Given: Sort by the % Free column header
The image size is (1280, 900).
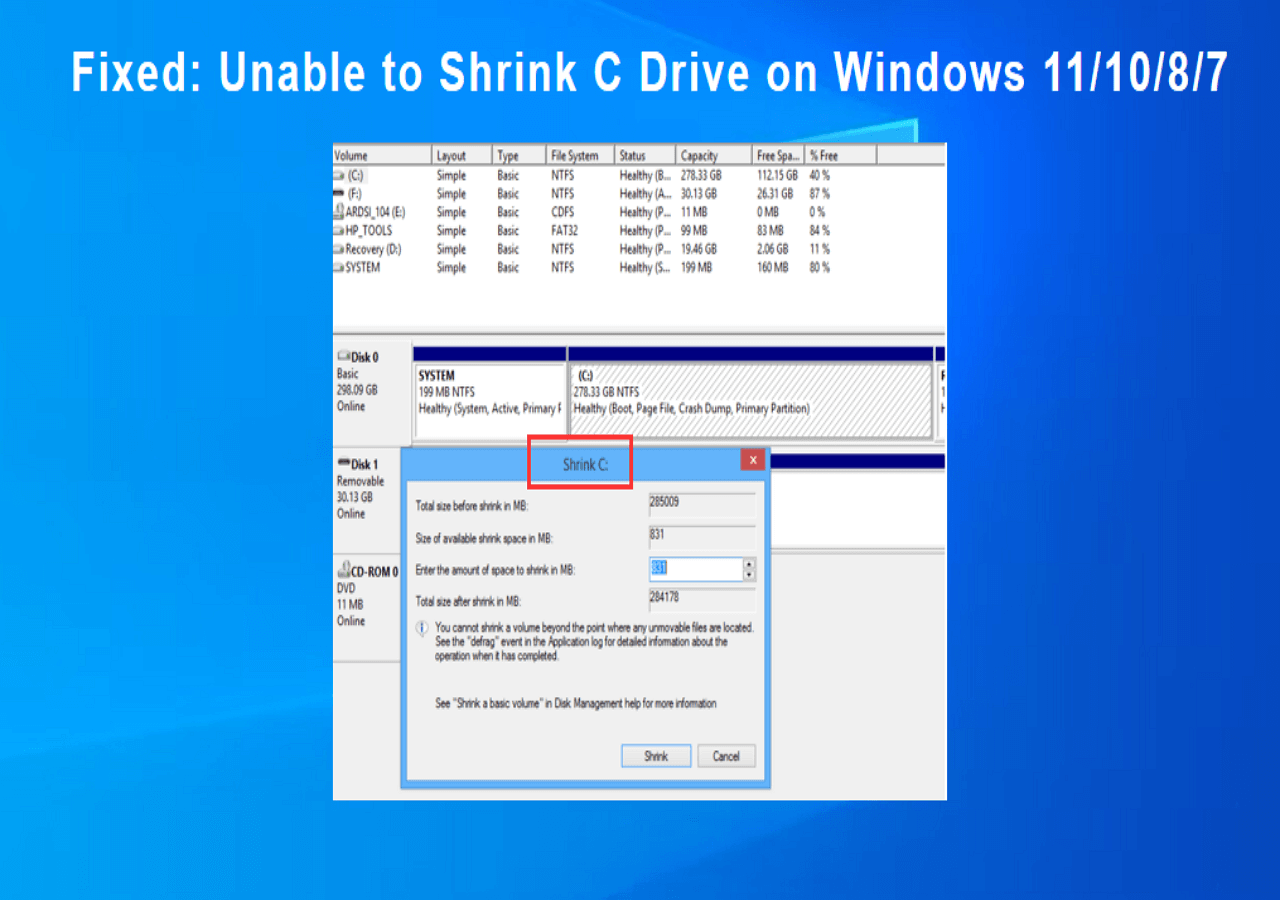Looking at the screenshot, I should [x=841, y=155].
